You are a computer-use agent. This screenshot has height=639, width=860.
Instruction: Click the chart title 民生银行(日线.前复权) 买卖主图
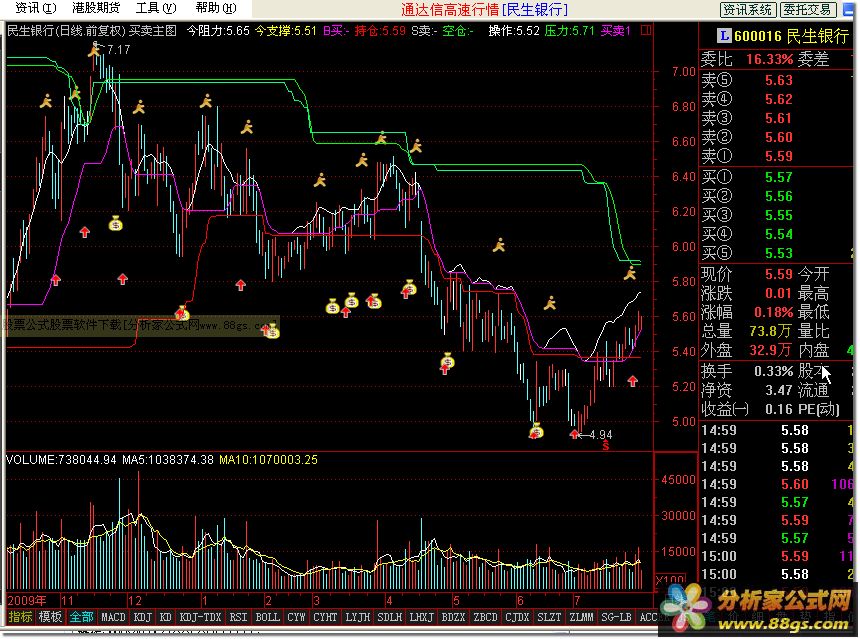[92, 31]
